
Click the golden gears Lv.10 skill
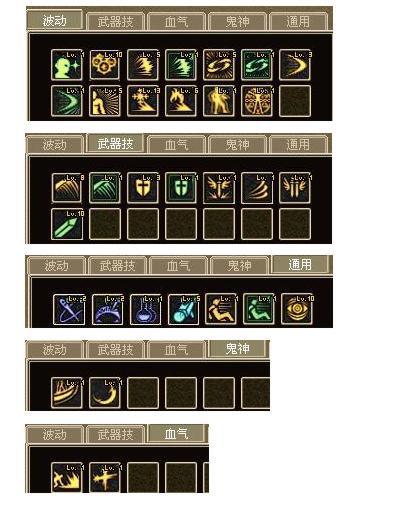(x=105, y=65)
